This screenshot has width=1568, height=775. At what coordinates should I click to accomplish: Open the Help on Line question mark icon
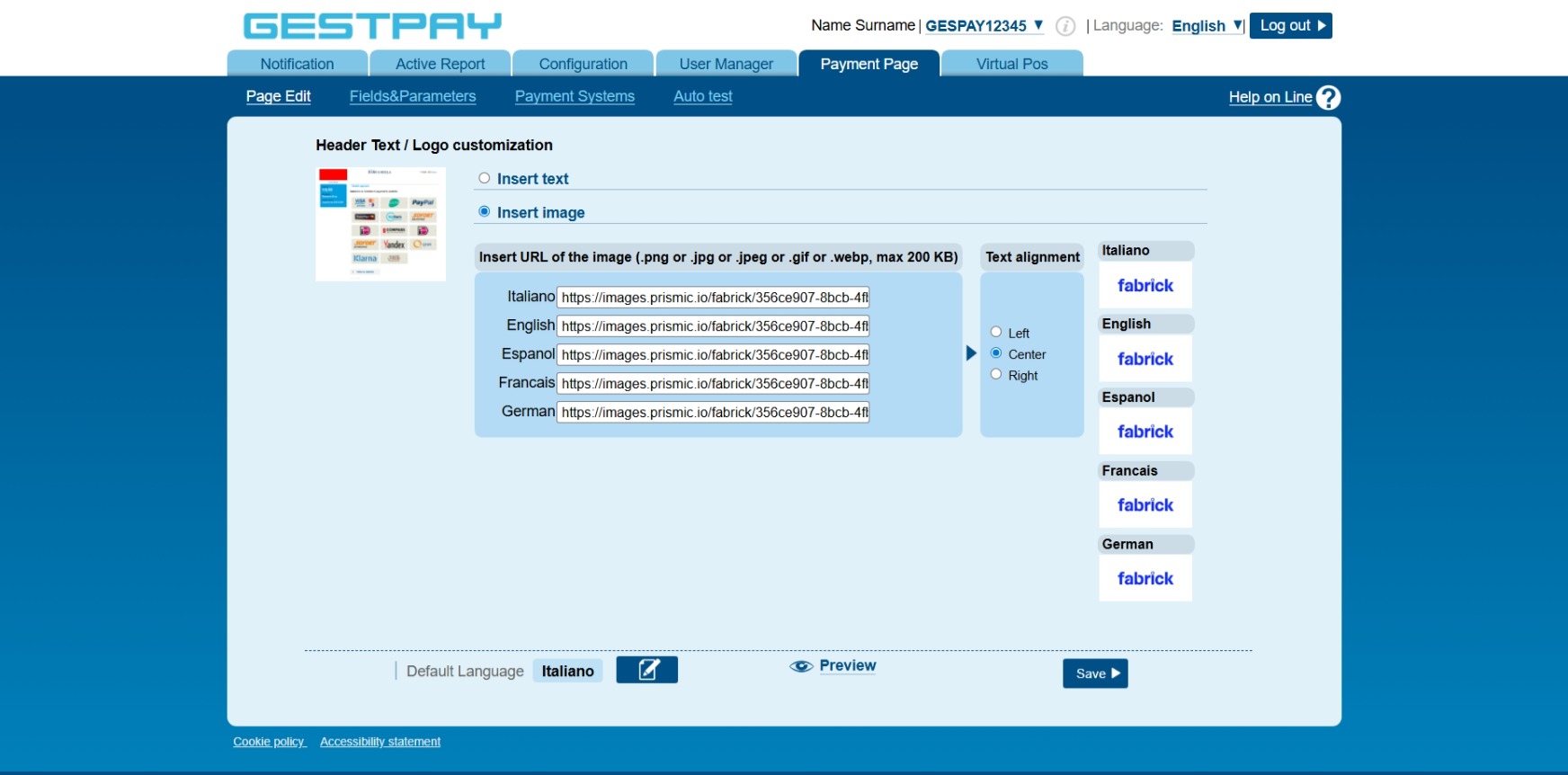[x=1328, y=97]
